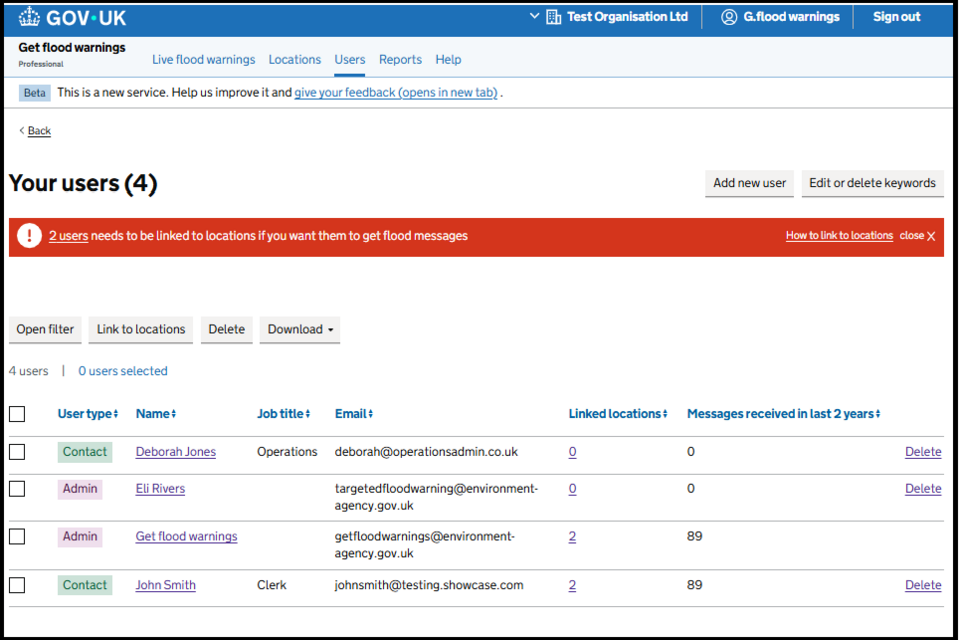Viewport: 960px width, 640px height.
Task: Sort by Messages received in last 2 years
Action: [783, 414]
